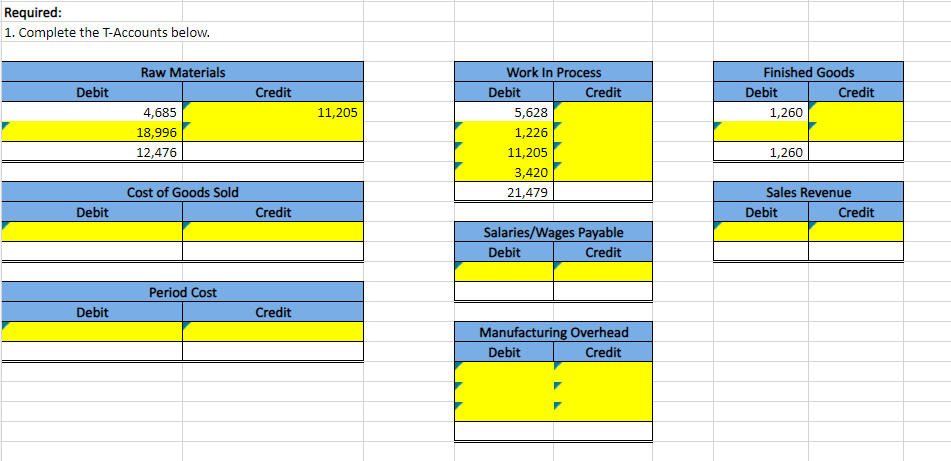
Task: Select the Cost of Goods Sold credit cell
Action: tap(273, 231)
